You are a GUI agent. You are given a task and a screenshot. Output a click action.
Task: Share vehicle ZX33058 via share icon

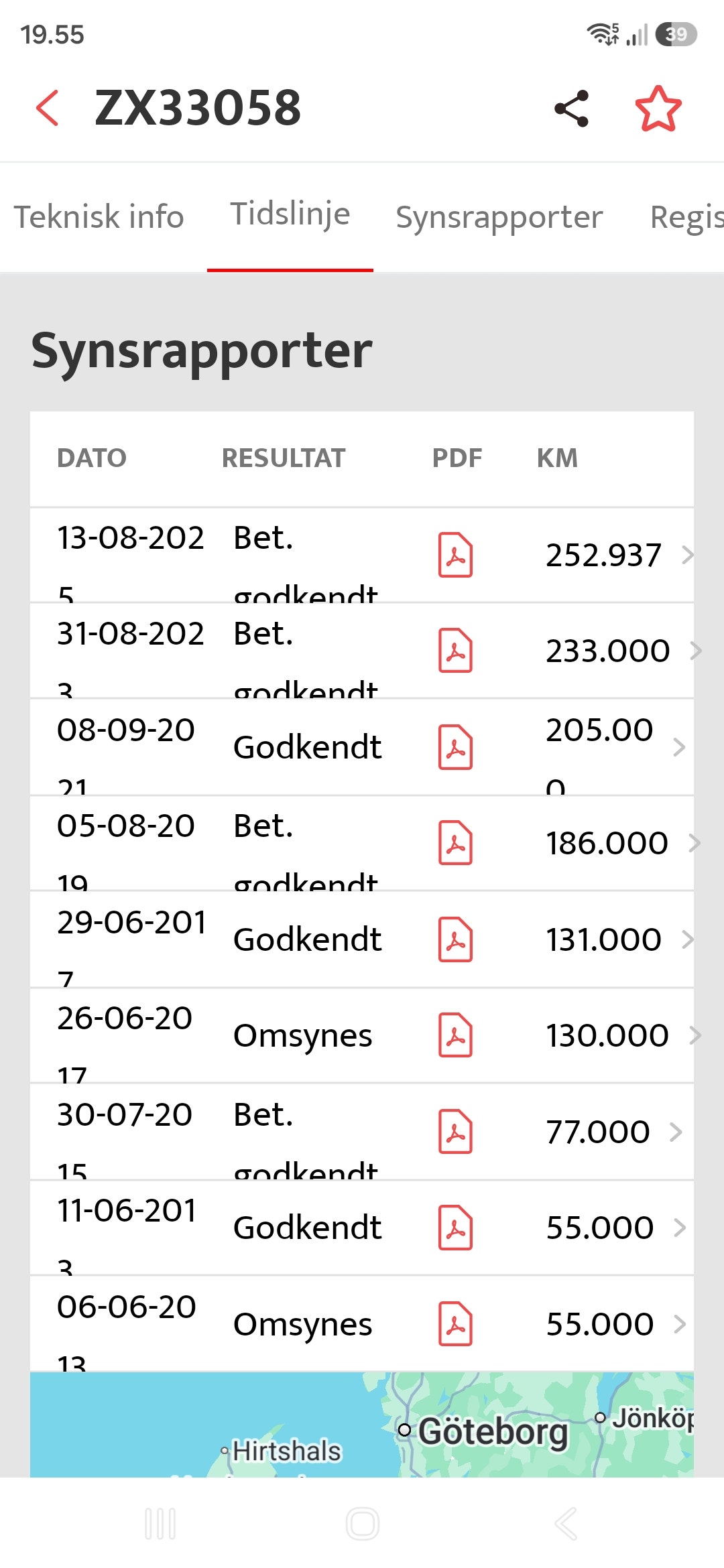(x=572, y=108)
